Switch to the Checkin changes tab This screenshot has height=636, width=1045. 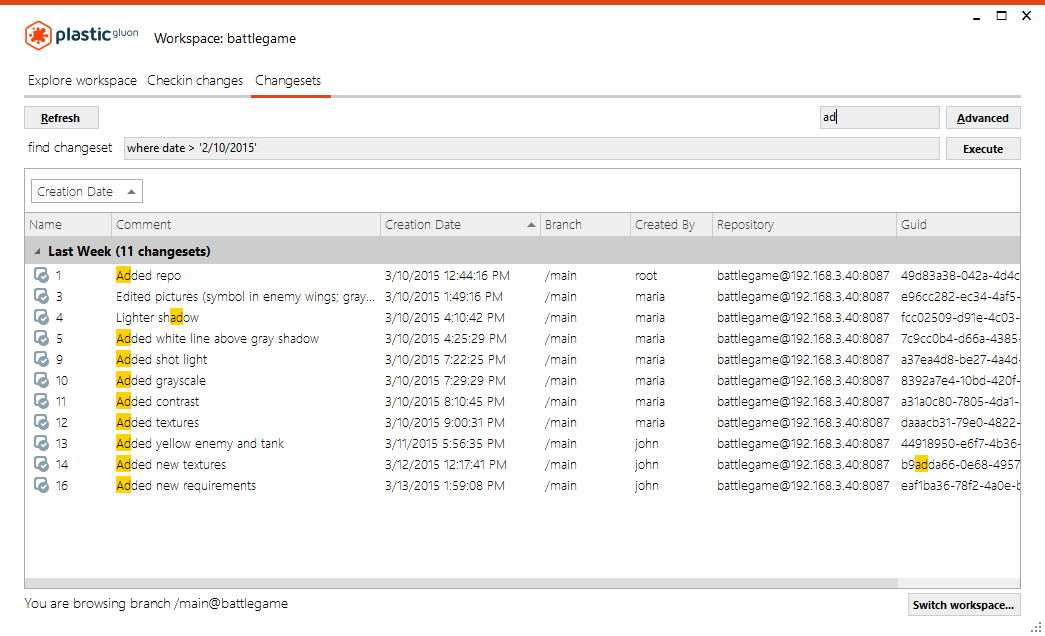click(195, 80)
